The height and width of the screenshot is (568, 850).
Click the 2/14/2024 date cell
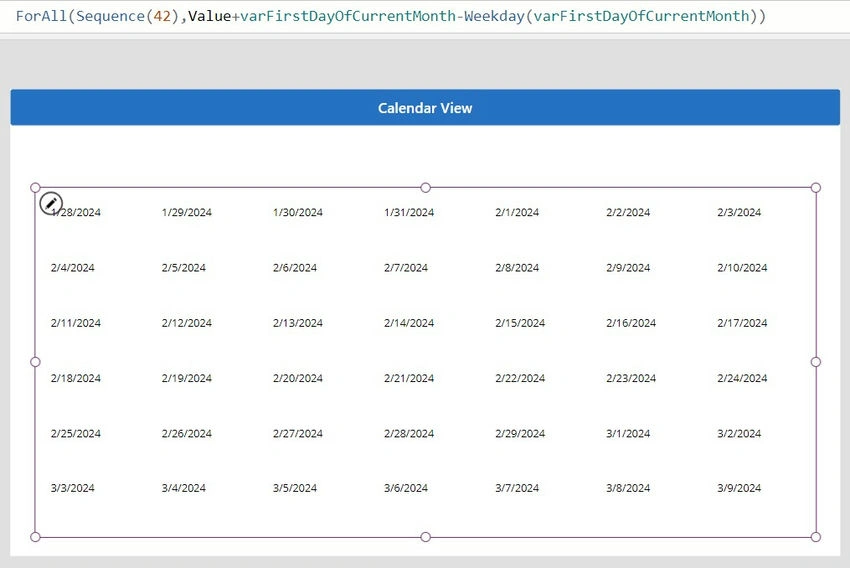point(409,323)
